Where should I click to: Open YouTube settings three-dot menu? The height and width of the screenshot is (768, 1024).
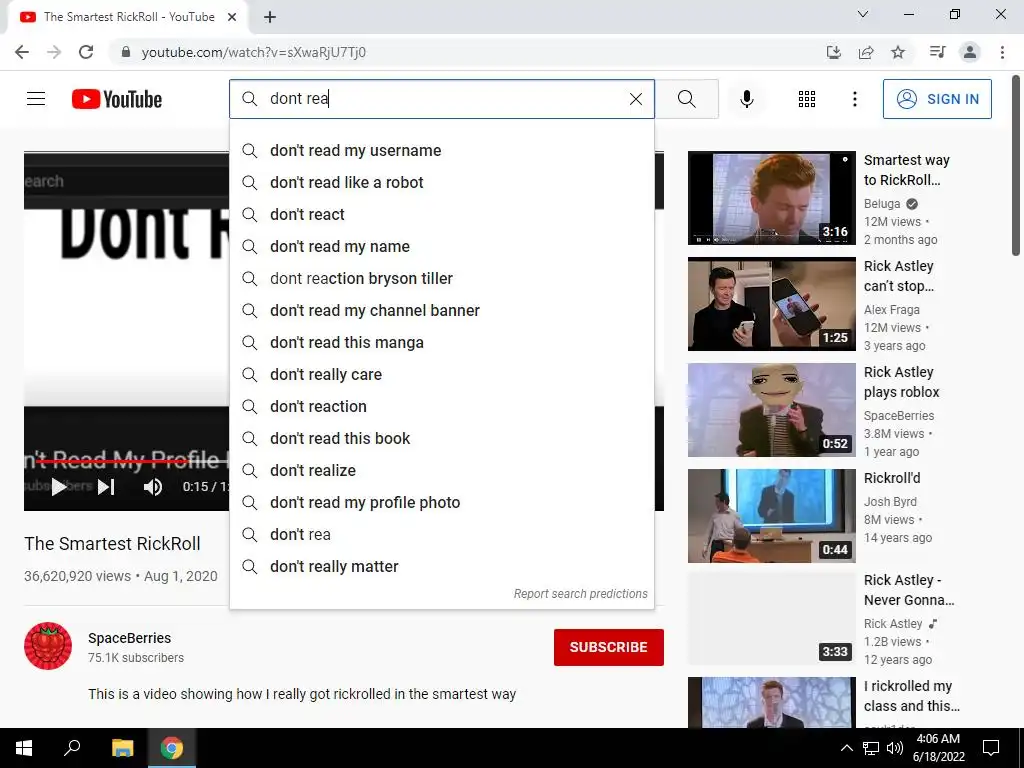[854, 99]
